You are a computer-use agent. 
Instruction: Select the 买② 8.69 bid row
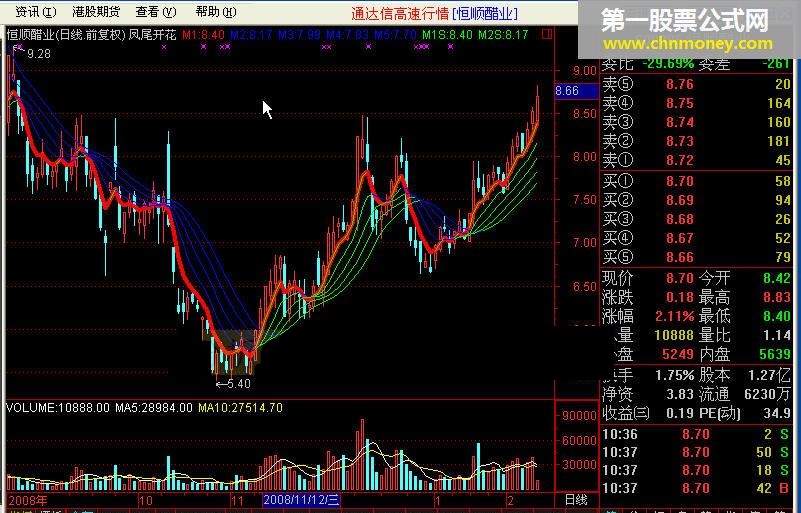tap(697, 200)
